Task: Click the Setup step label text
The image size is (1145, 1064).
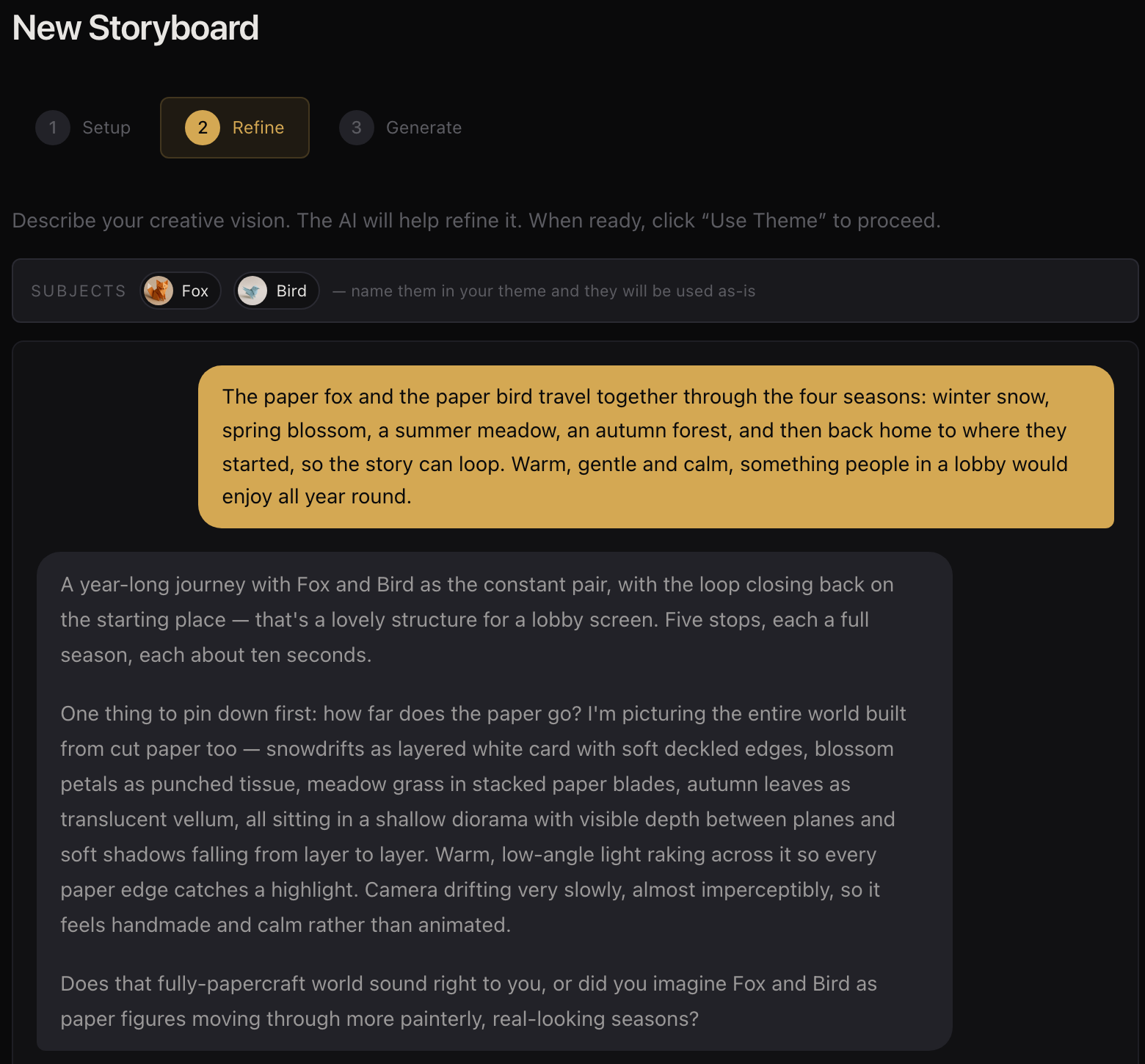Action: [x=106, y=128]
